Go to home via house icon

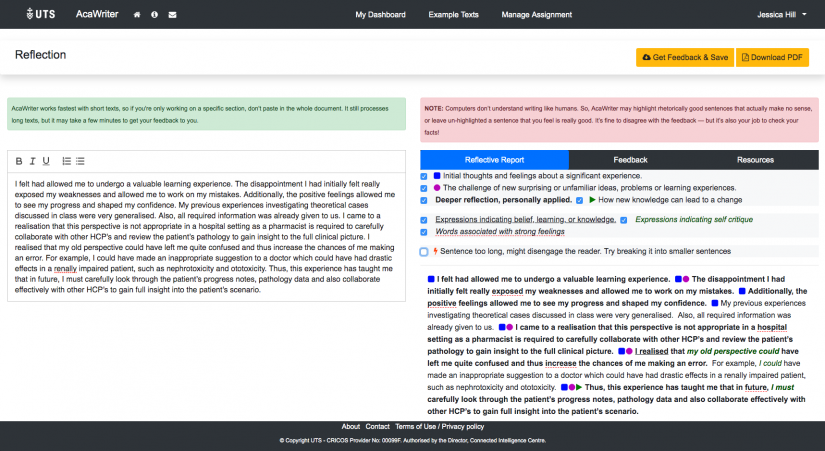pos(137,15)
